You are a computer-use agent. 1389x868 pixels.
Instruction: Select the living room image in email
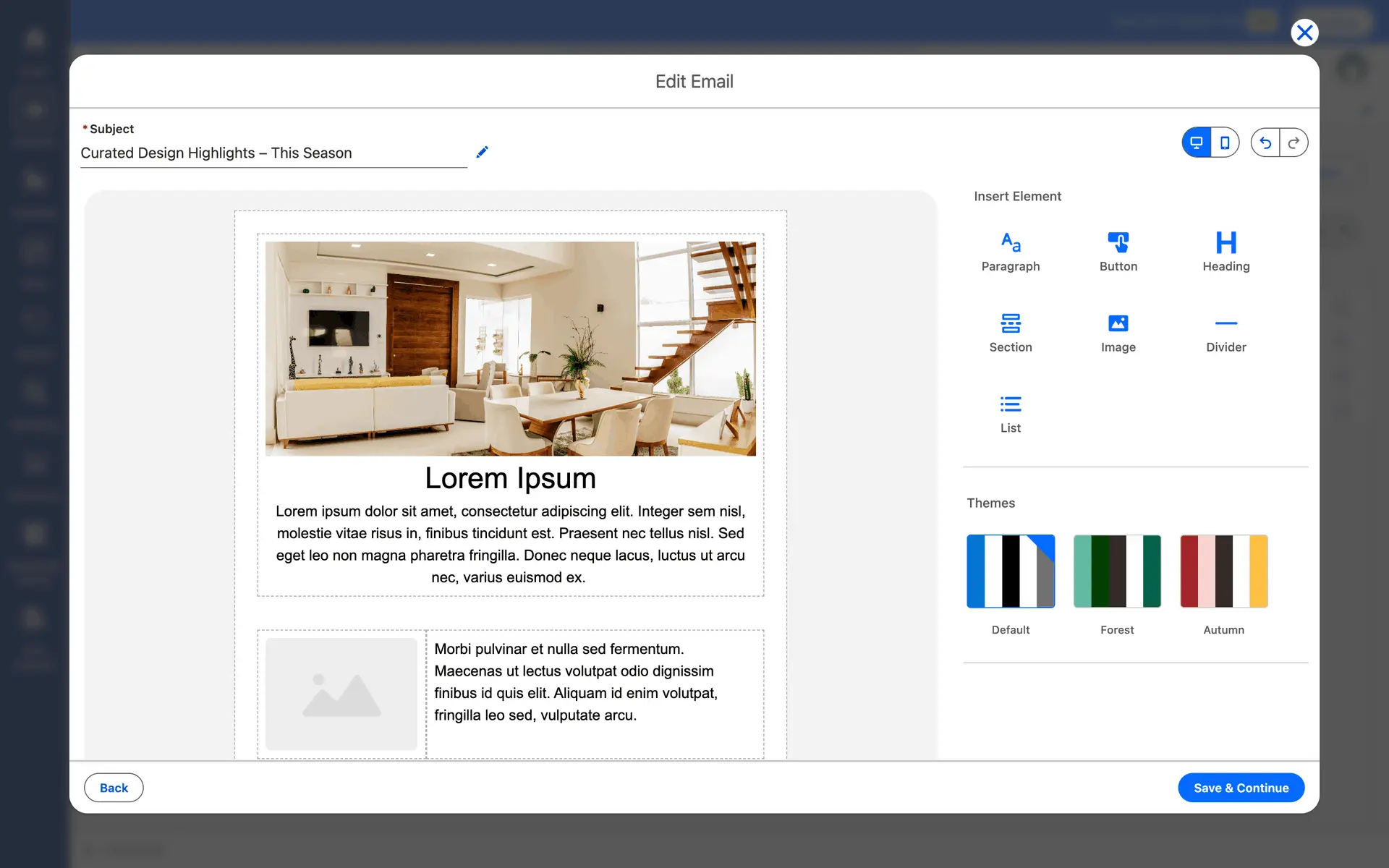coord(510,348)
